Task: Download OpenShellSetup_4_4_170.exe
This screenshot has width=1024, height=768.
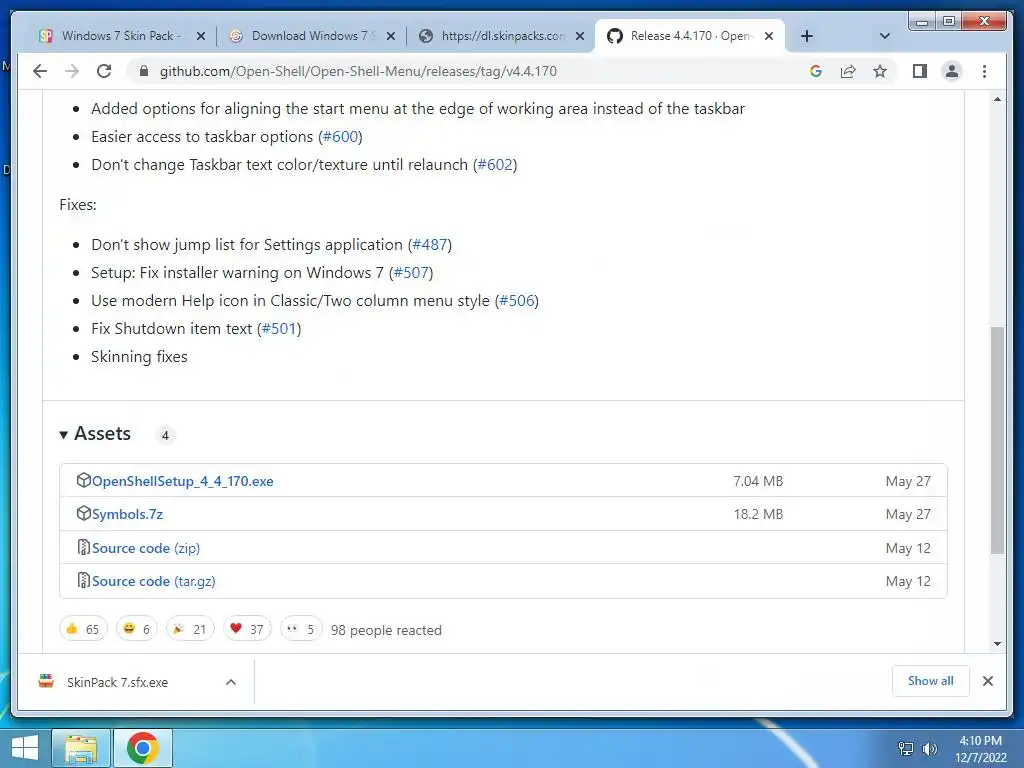Action: [183, 481]
